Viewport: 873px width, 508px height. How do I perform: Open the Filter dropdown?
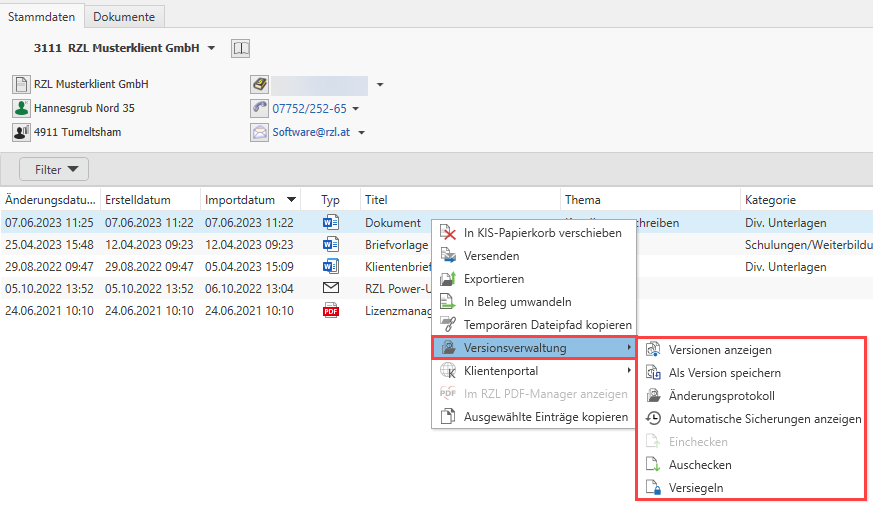point(54,169)
